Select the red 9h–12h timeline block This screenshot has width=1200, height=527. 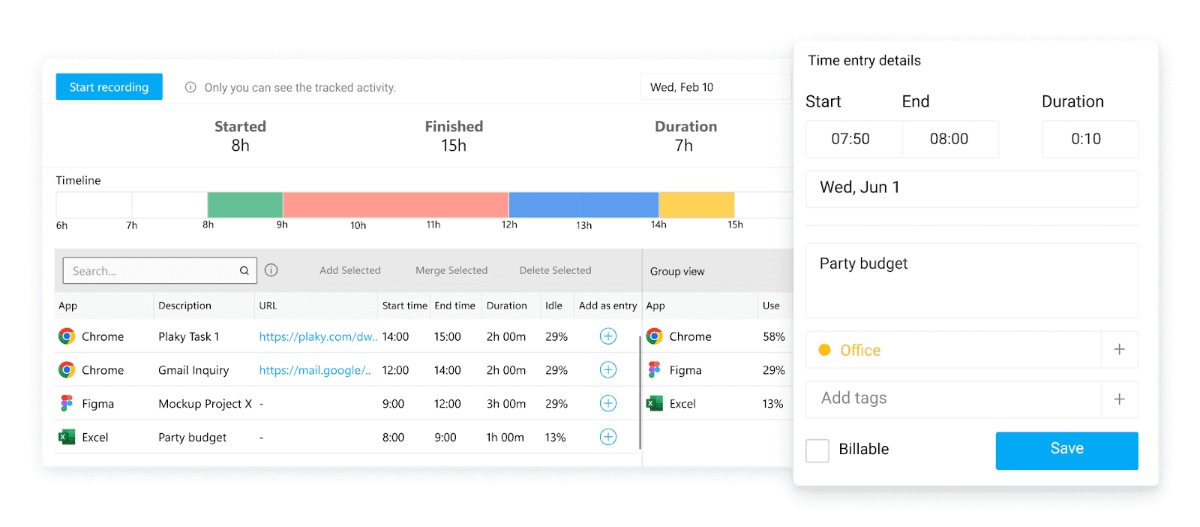[396, 205]
